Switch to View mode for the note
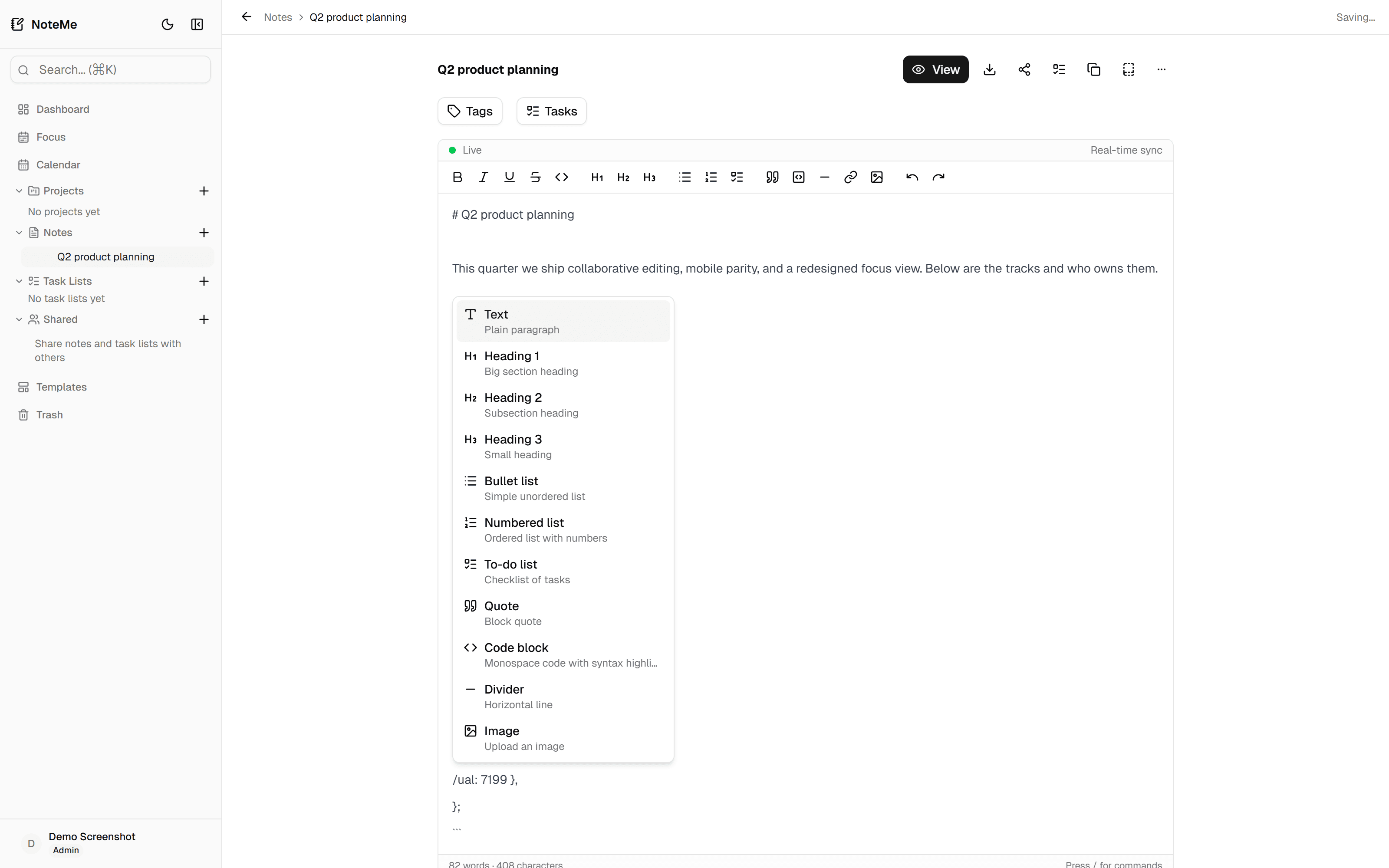This screenshot has height=868, width=1389. (935, 69)
